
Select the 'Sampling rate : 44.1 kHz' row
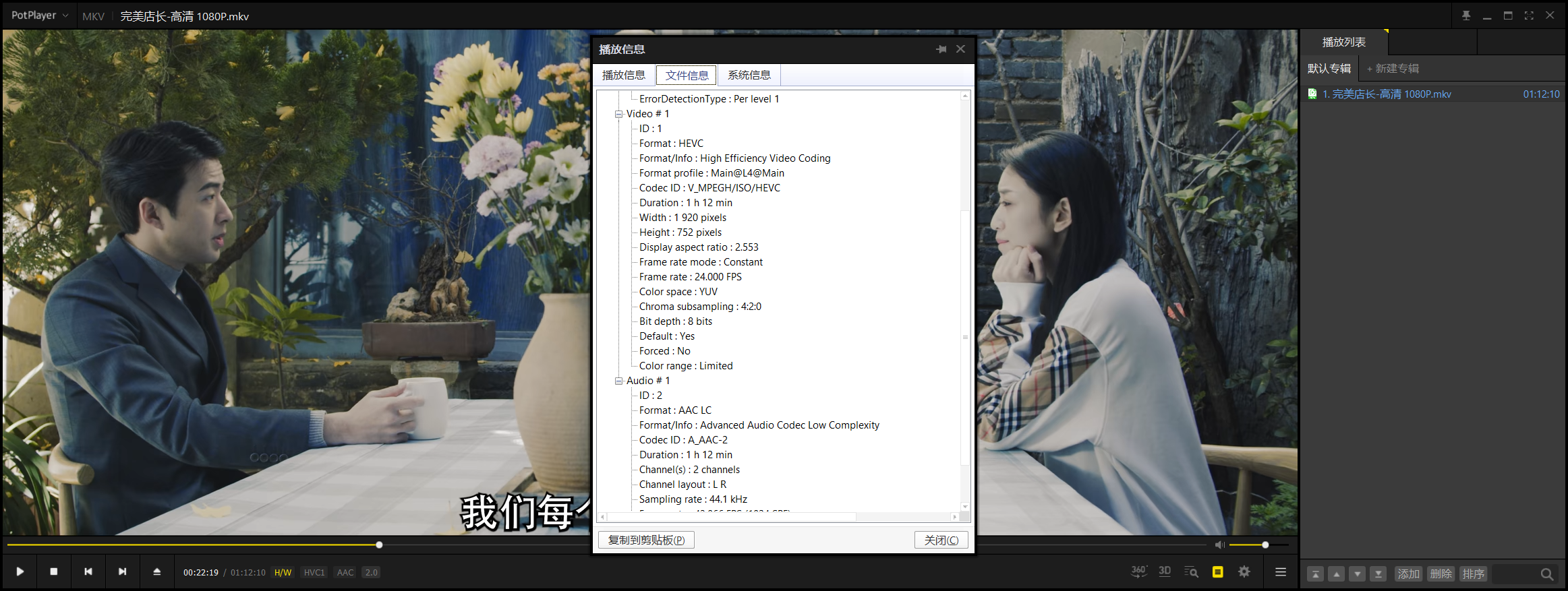(x=693, y=499)
